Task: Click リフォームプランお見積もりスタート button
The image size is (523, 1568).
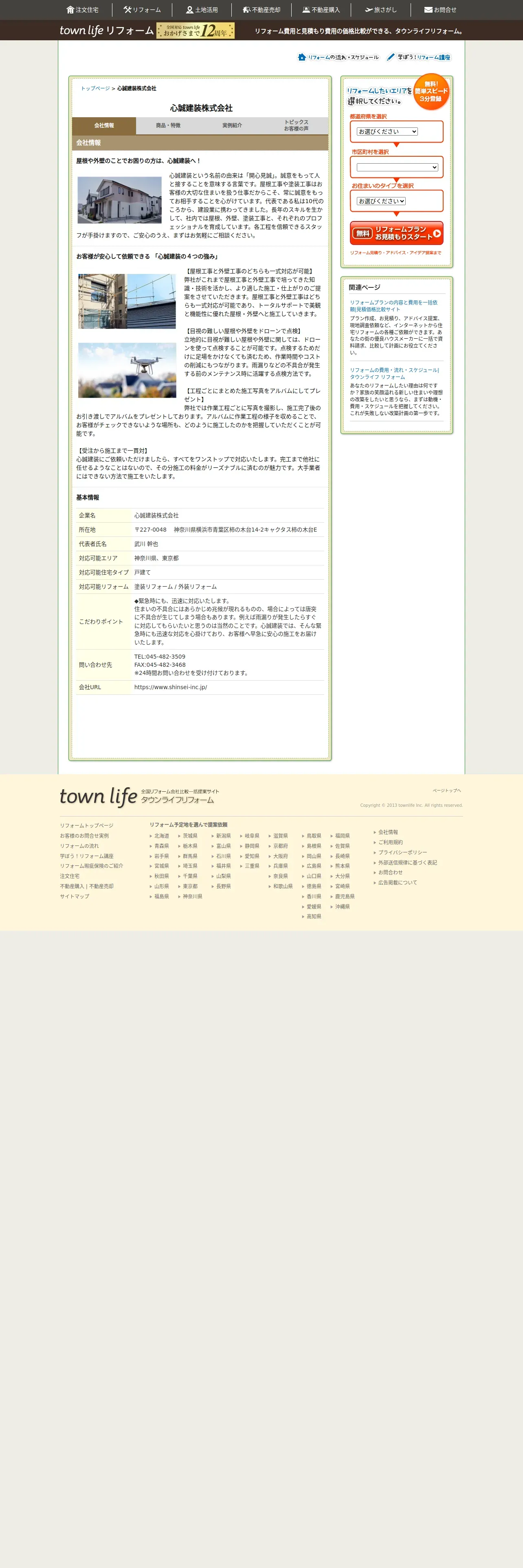Action: pos(396,233)
